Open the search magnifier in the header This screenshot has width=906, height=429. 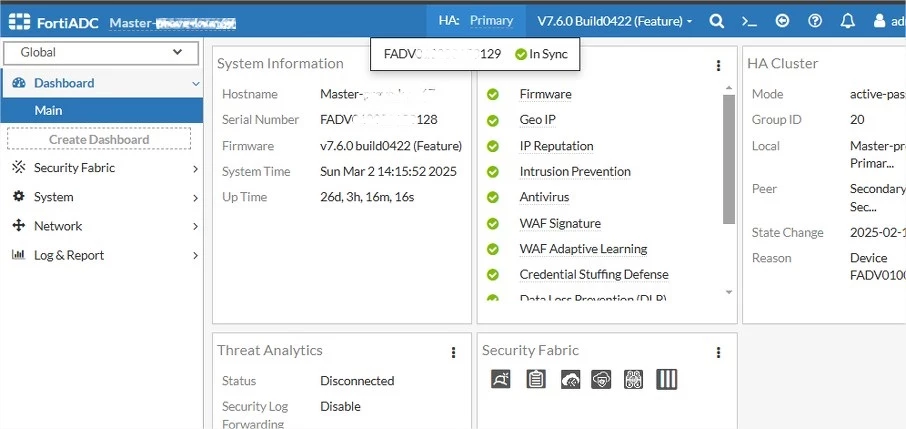(716, 21)
